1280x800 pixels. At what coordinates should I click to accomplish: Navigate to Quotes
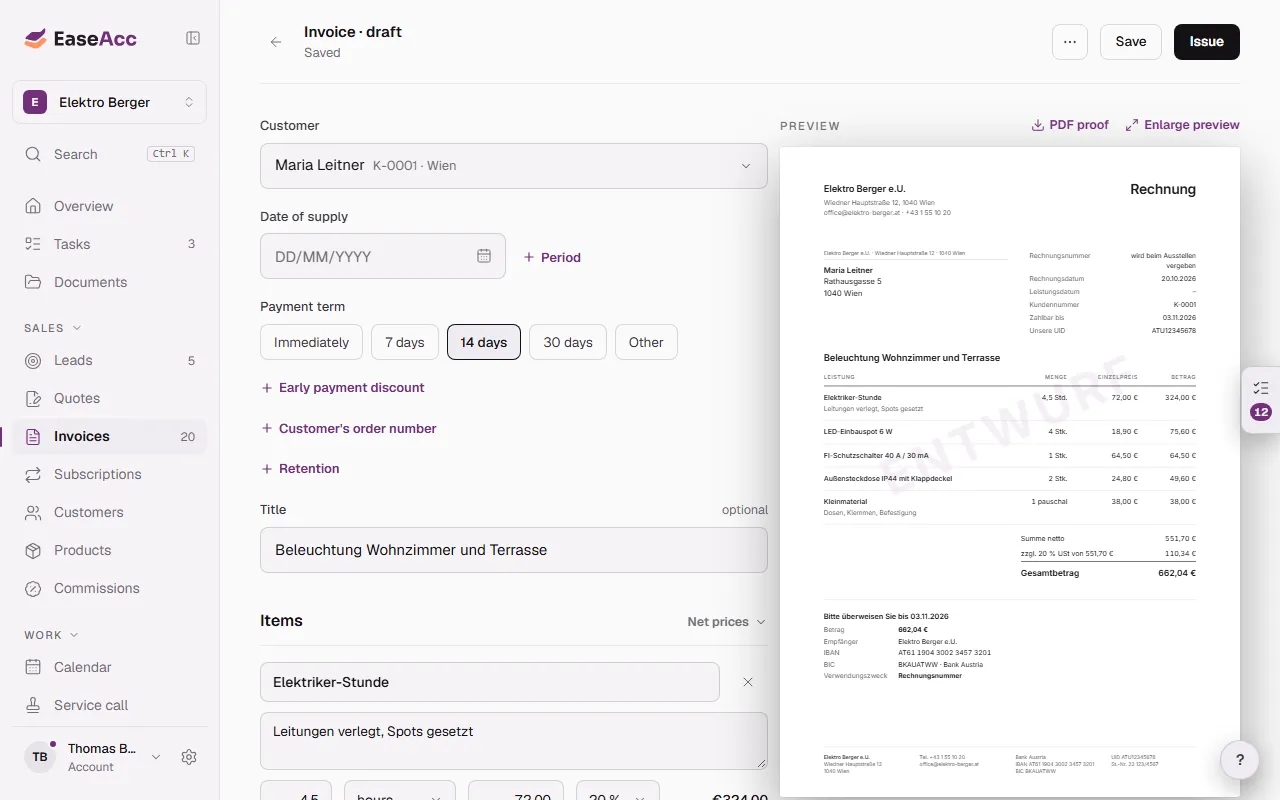110,398
